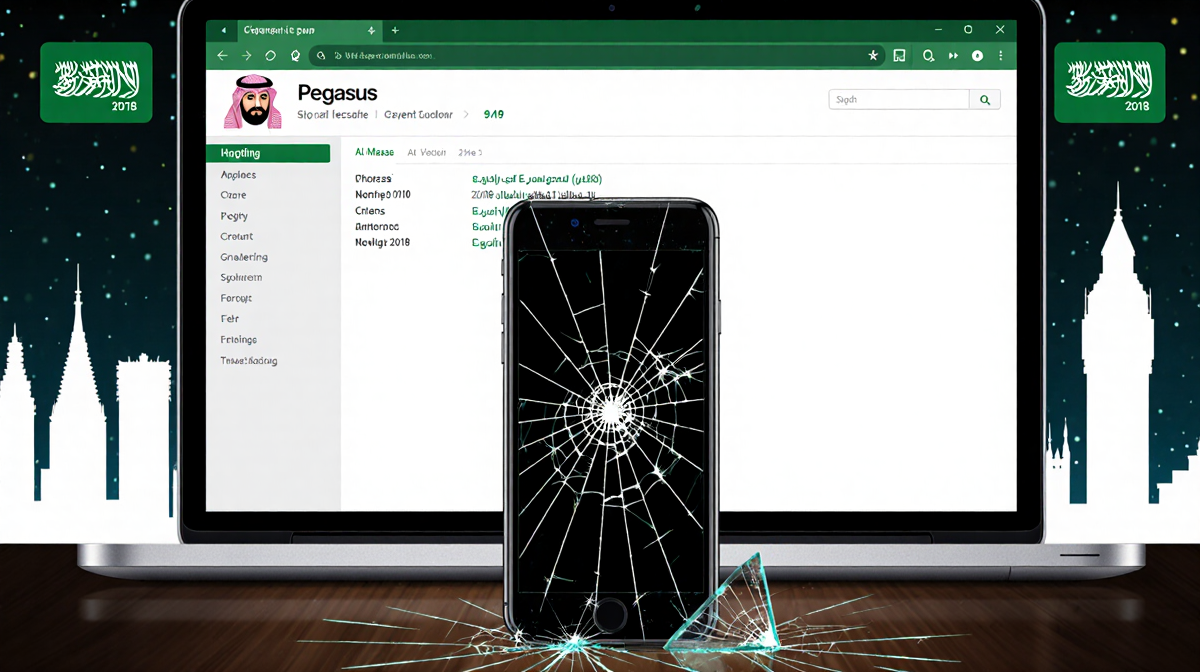Image resolution: width=1200 pixels, height=672 pixels.
Task: Select Apploes in the left sidebar
Action: click(238, 174)
